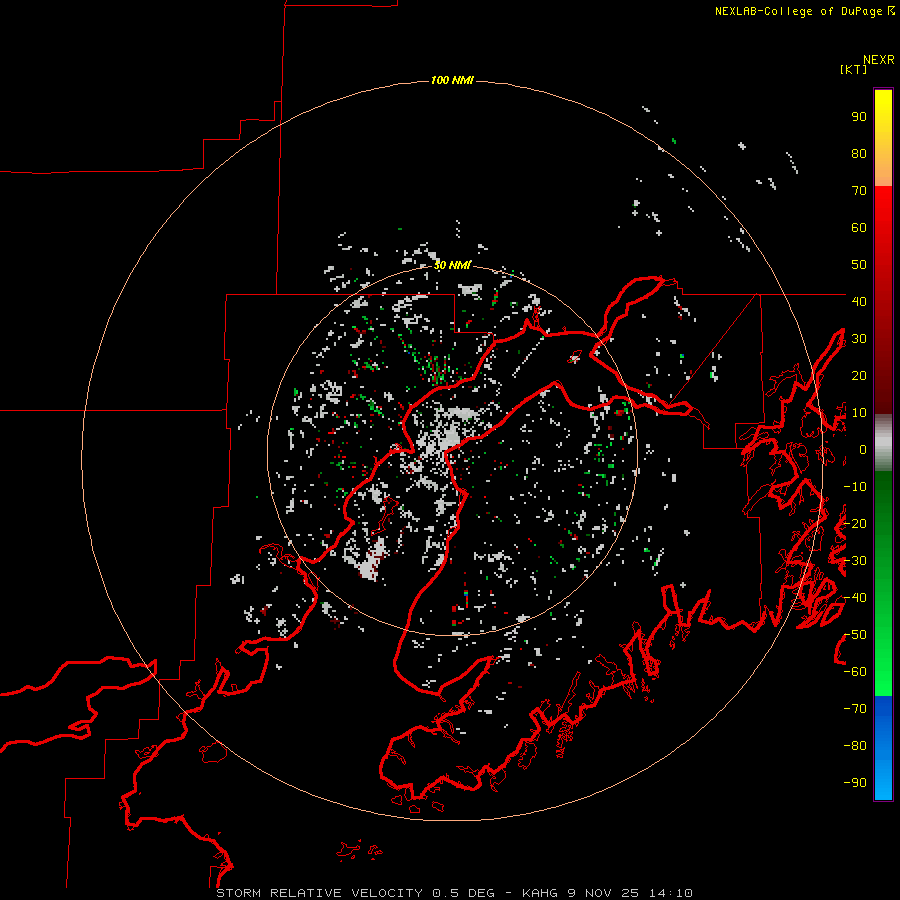Click the 50 NMI range ring label
Screen dimensions: 900x900
(452, 265)
